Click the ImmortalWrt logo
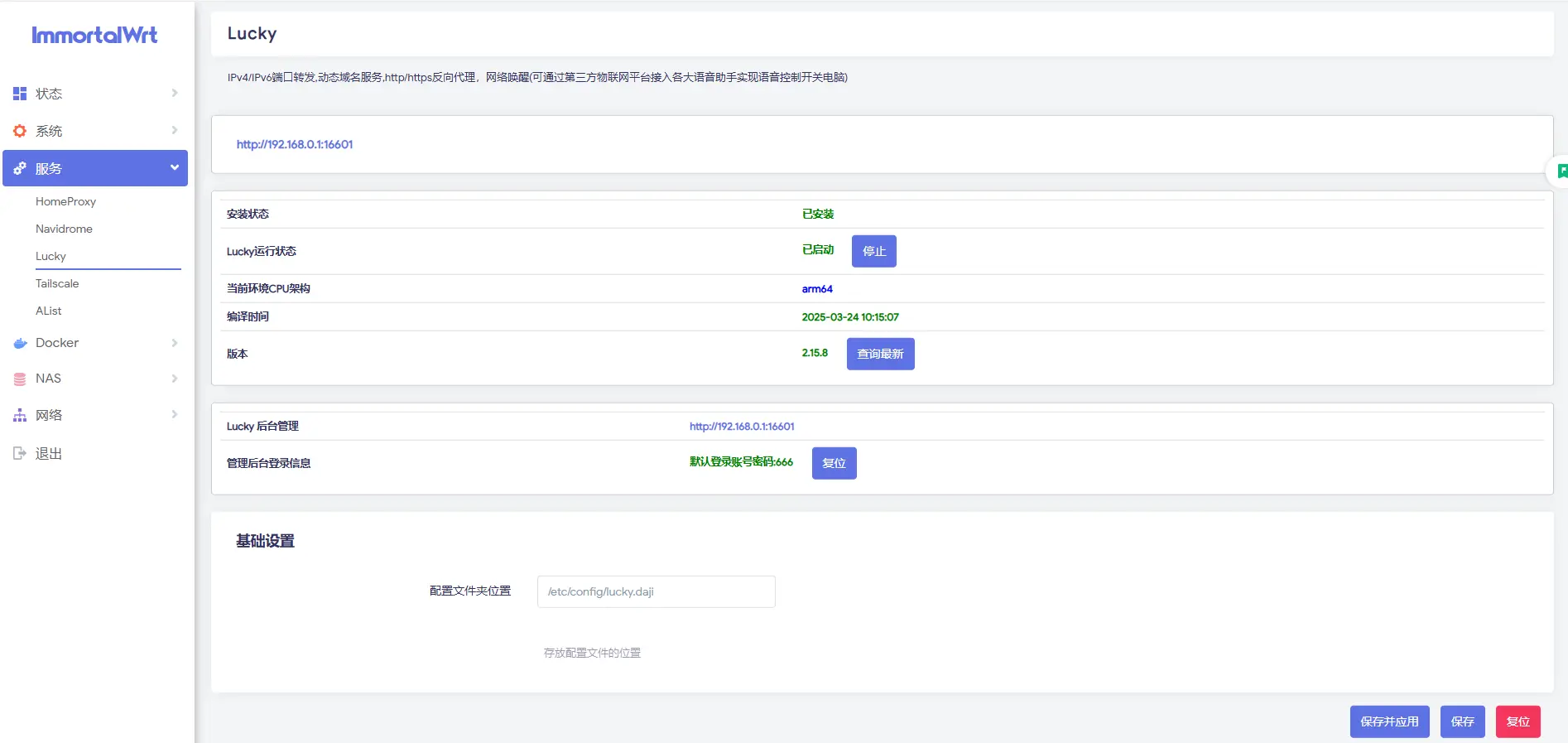This screenshot has width=1568, height=743. (x=94, y=35)
